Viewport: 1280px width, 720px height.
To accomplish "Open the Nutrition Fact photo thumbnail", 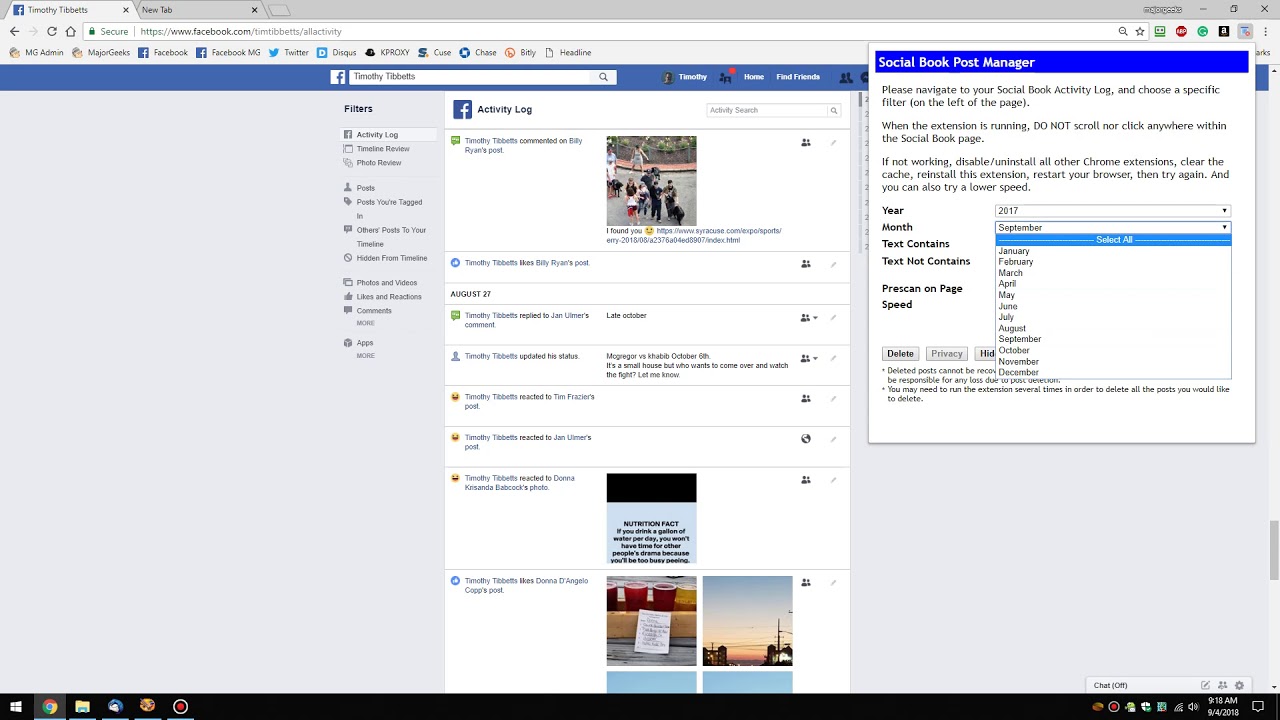I will click(651, 519).
